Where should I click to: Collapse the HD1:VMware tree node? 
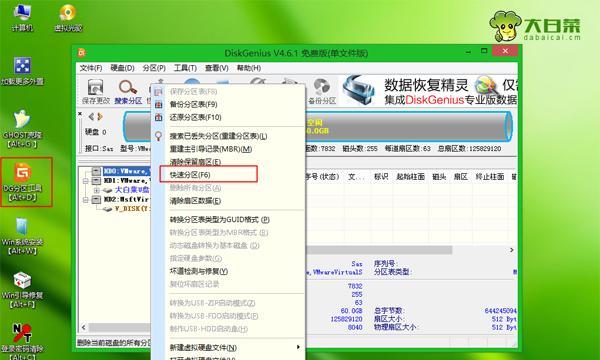86,181
